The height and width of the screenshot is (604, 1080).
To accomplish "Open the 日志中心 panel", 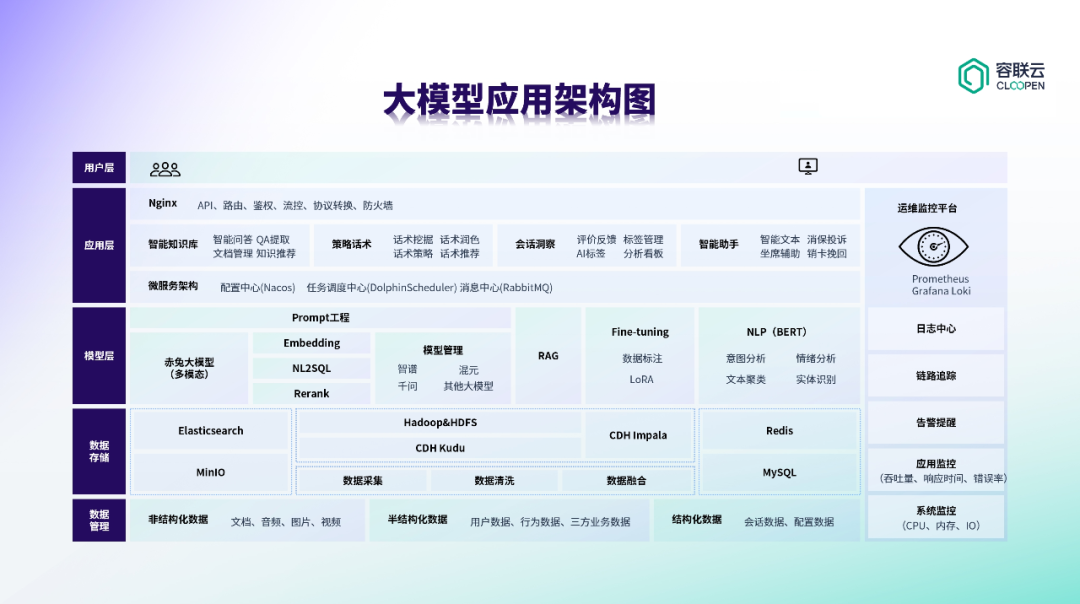I will 936,328.
